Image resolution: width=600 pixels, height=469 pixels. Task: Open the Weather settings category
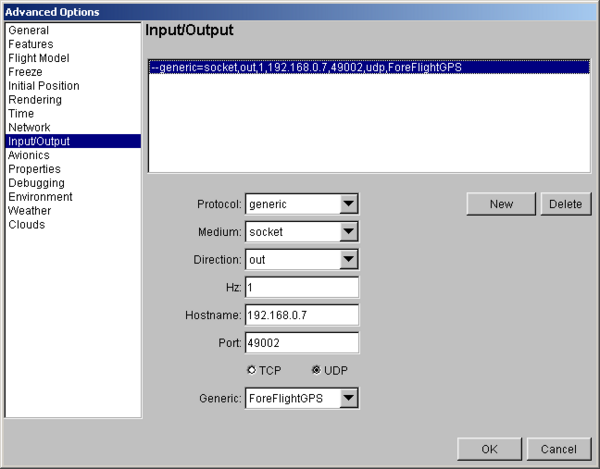point(30,211)
